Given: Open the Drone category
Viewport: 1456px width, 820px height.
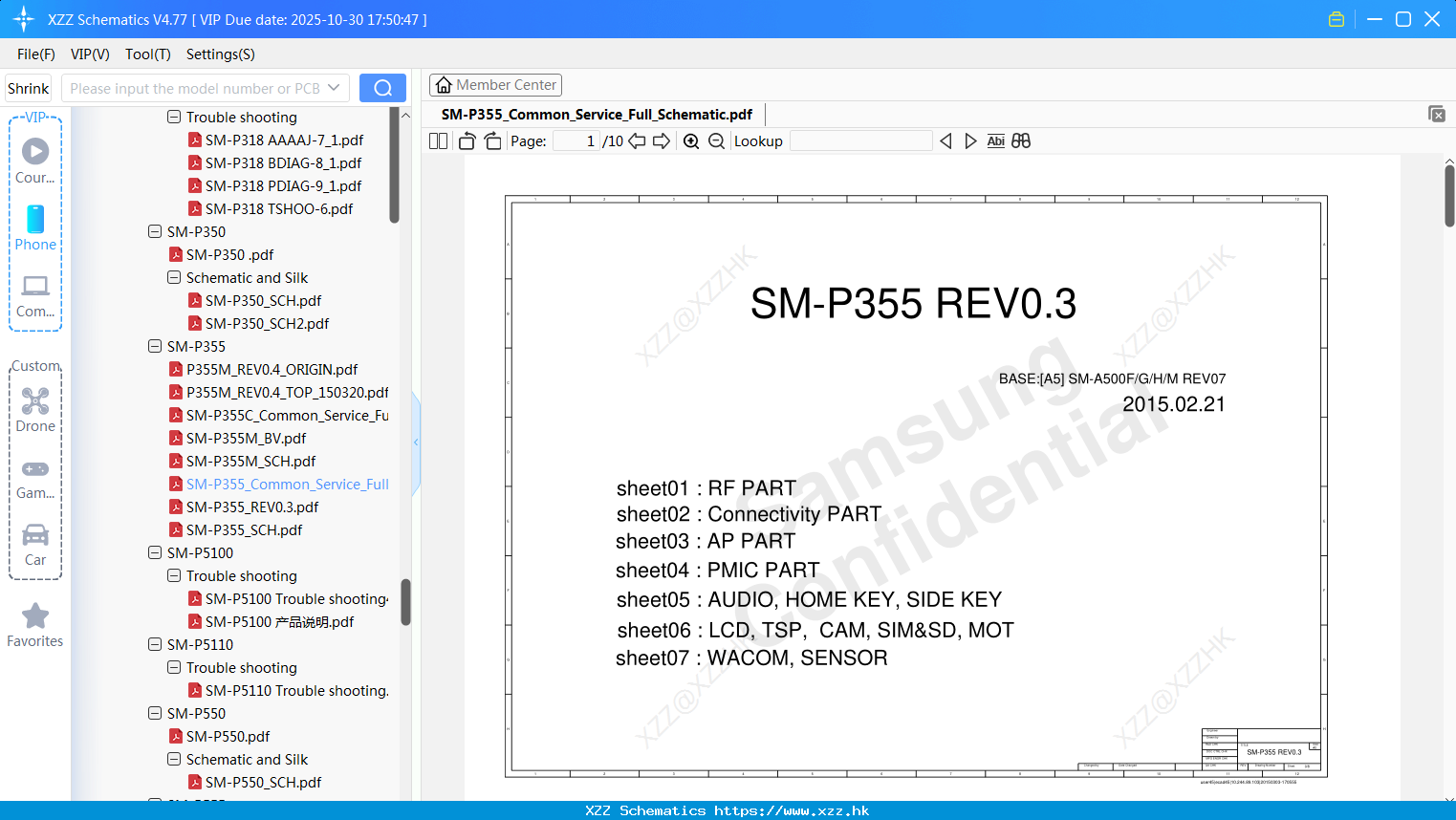Looking at the screenshot, I should pyautogui.click(x=35, y=410).
